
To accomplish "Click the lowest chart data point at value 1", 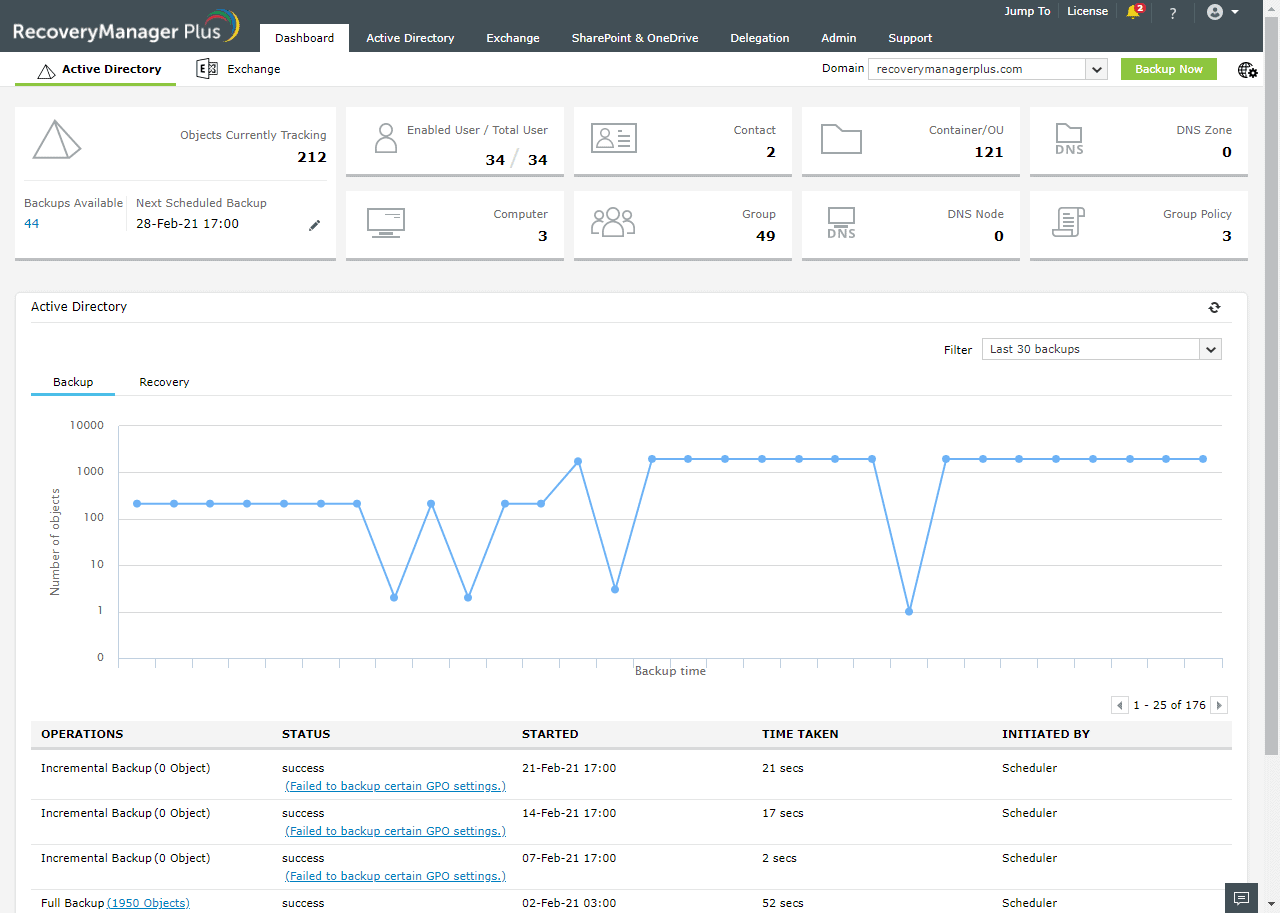I will (x=909, y=611).
